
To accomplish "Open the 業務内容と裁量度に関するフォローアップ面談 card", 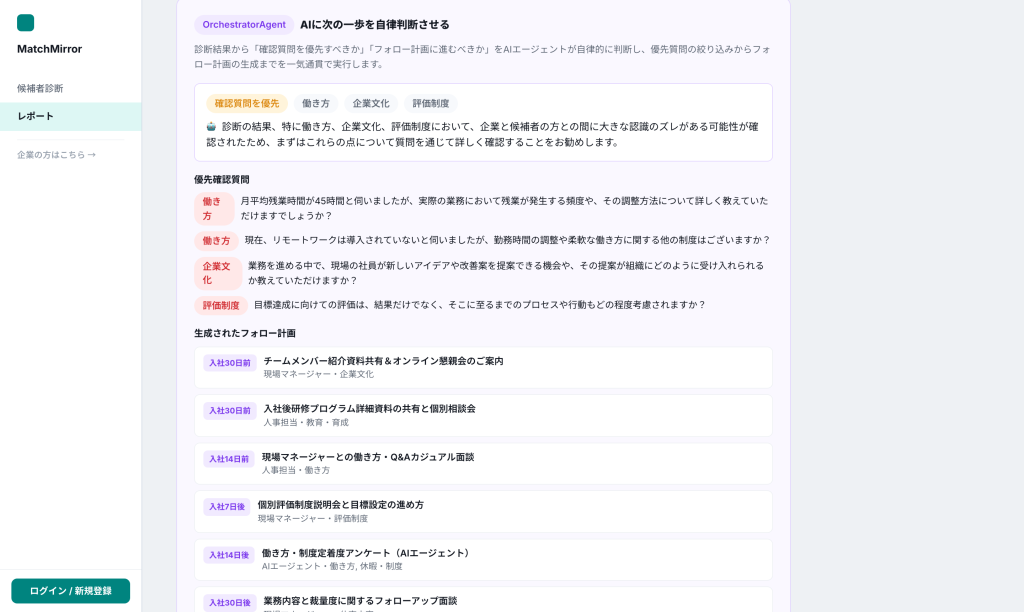I will (x=483, y=600).
